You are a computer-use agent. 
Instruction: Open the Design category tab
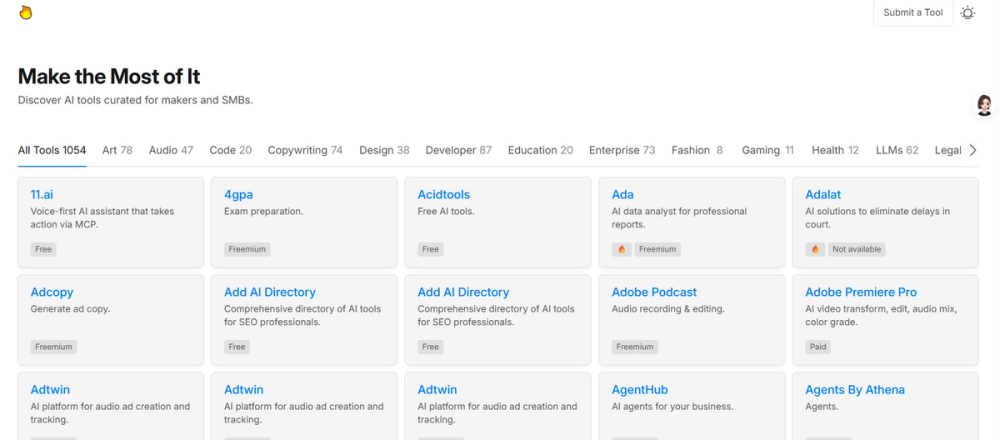coord(384,150)
